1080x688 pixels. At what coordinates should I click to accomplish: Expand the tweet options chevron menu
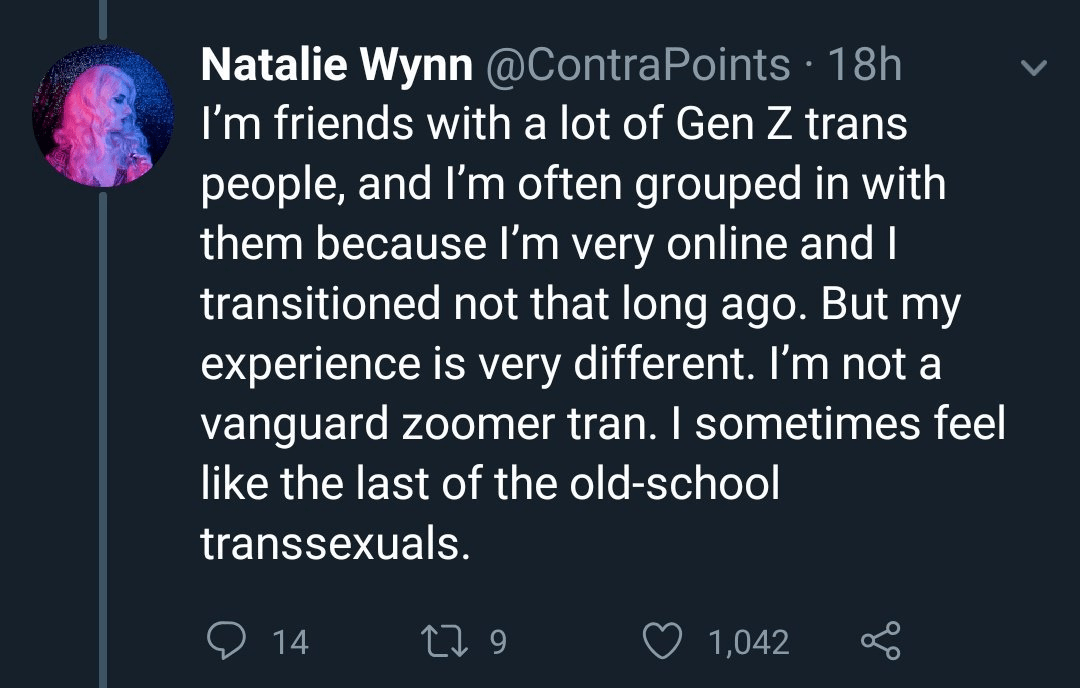(x=1033, y=67)
